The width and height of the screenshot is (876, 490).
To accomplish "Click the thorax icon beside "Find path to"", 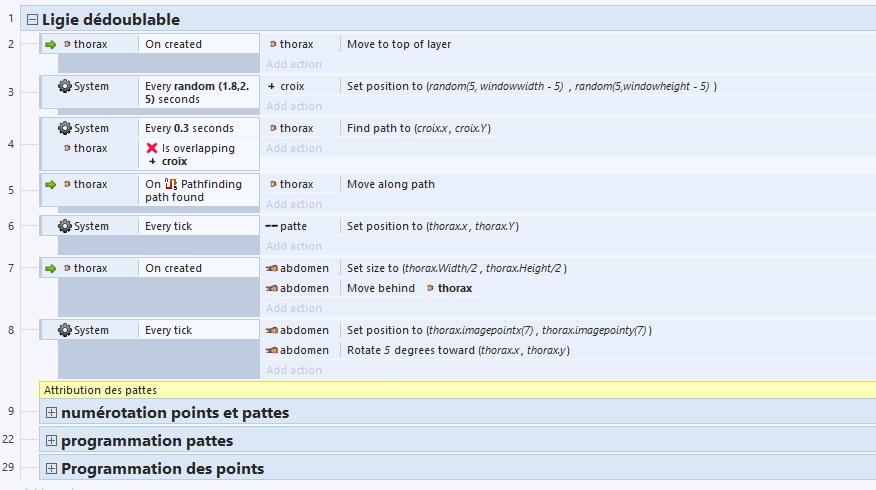I will tap(272, 128).
